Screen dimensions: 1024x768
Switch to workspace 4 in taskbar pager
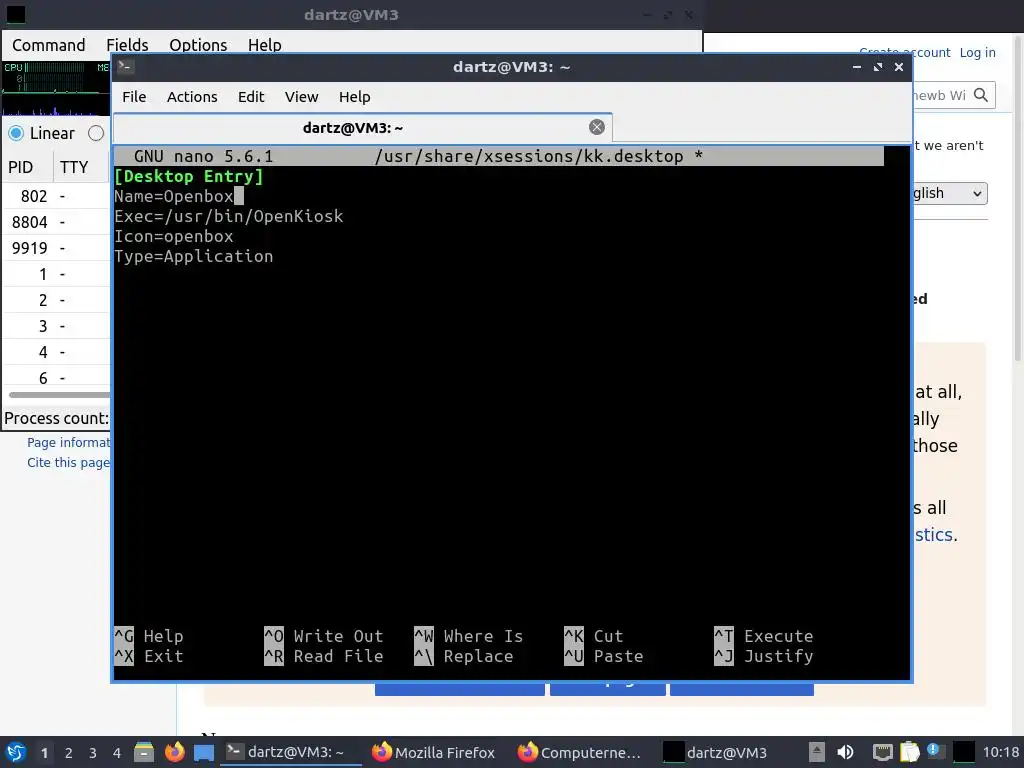117,753
